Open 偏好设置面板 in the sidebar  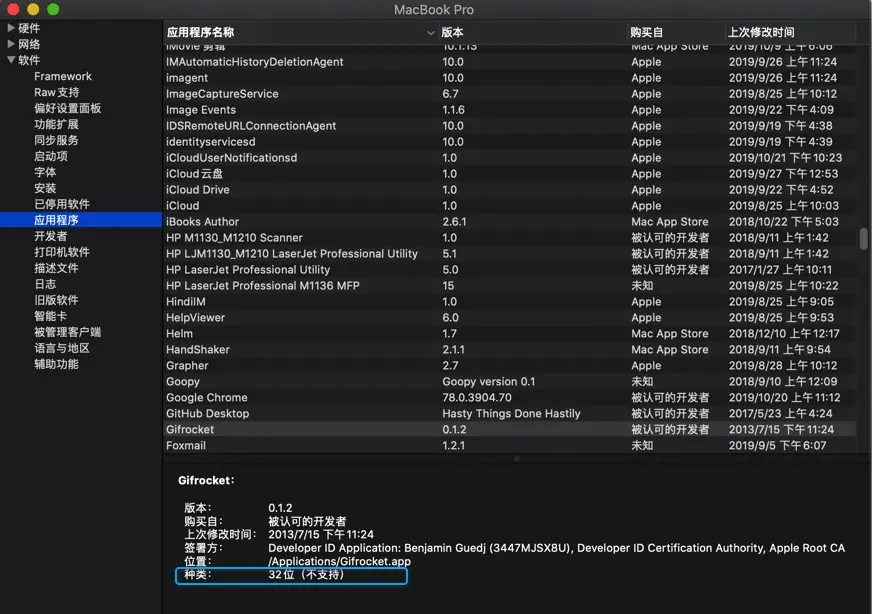[x=67, y=108]
